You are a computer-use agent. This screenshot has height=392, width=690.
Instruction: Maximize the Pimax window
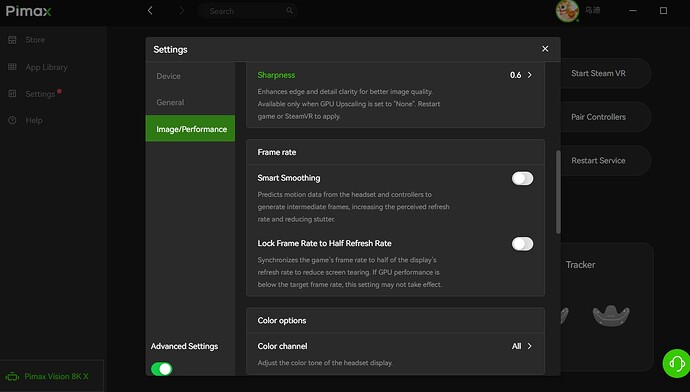[x=663, y=11]
